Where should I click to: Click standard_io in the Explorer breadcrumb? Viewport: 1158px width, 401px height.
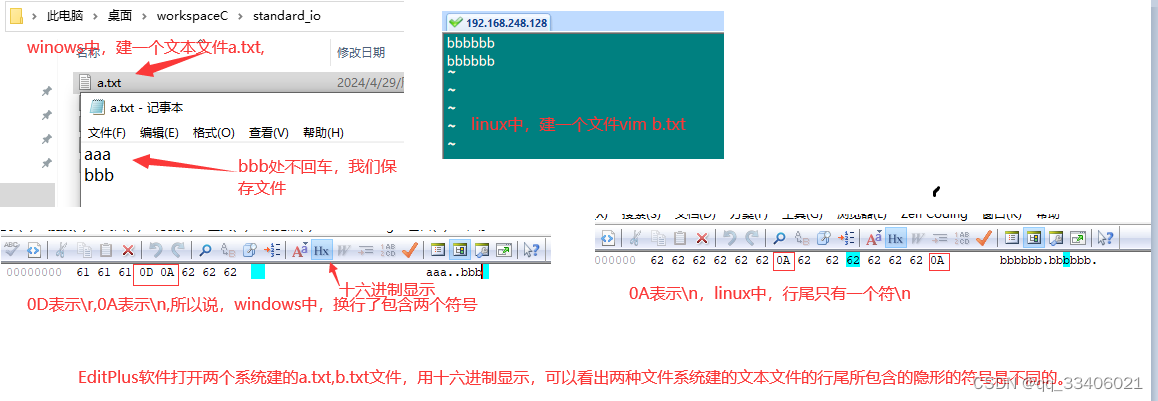tap(287, 16)
